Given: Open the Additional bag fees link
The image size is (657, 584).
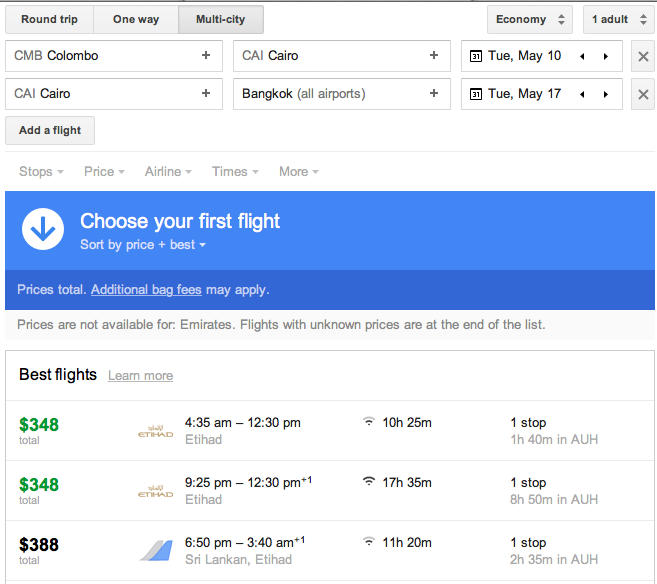Looking at the screenshot, I should (x=146, y=289).
